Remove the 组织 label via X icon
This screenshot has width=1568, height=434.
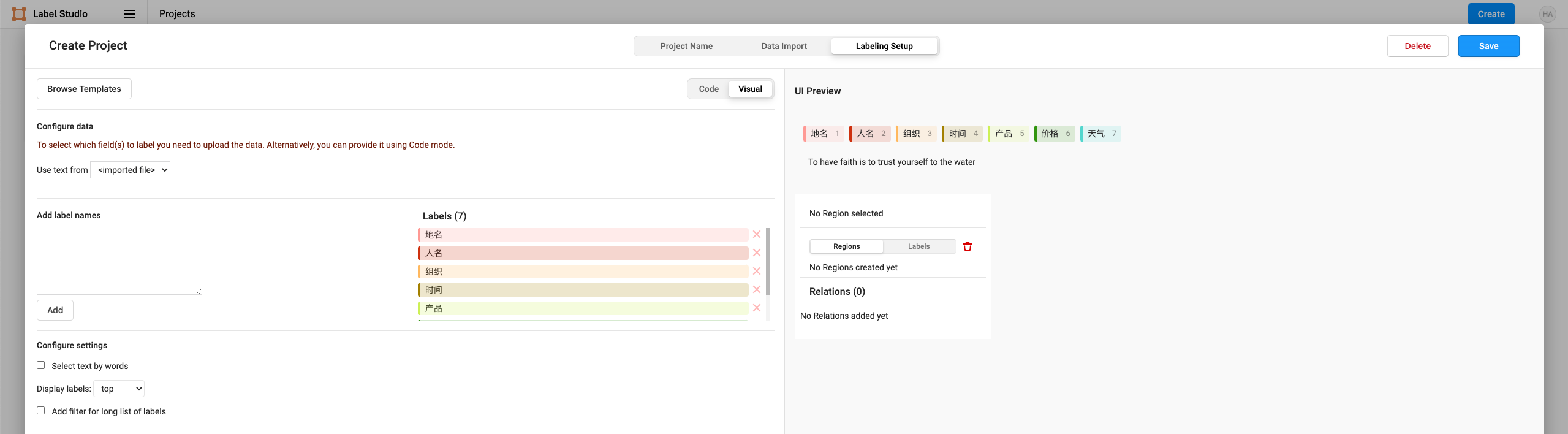coord(757,272)
